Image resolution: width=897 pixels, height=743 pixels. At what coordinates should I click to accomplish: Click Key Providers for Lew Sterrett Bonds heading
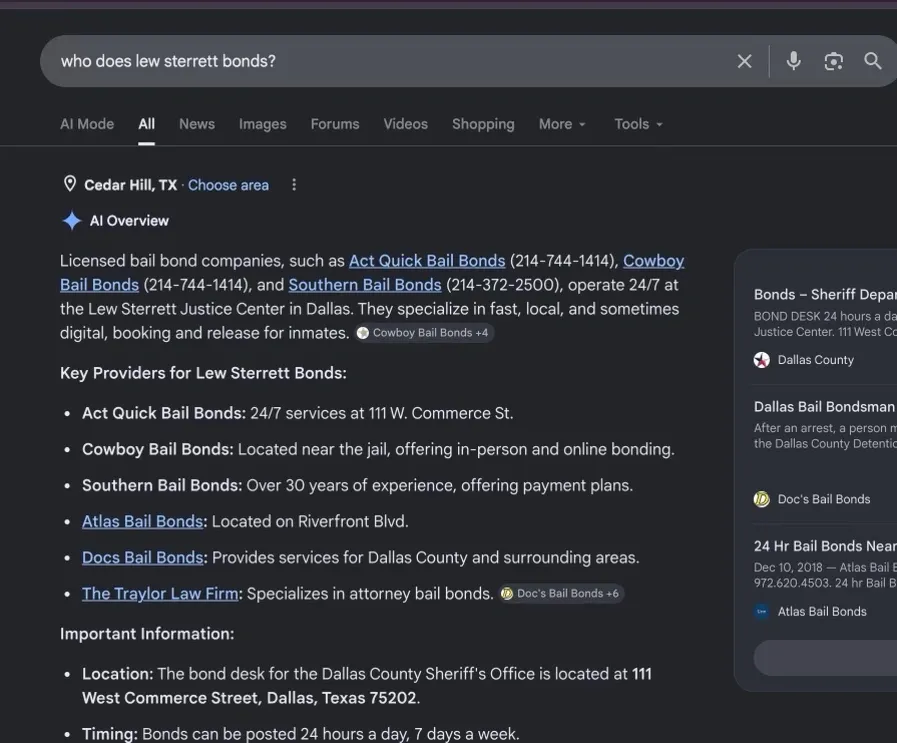tap(203, 373)
